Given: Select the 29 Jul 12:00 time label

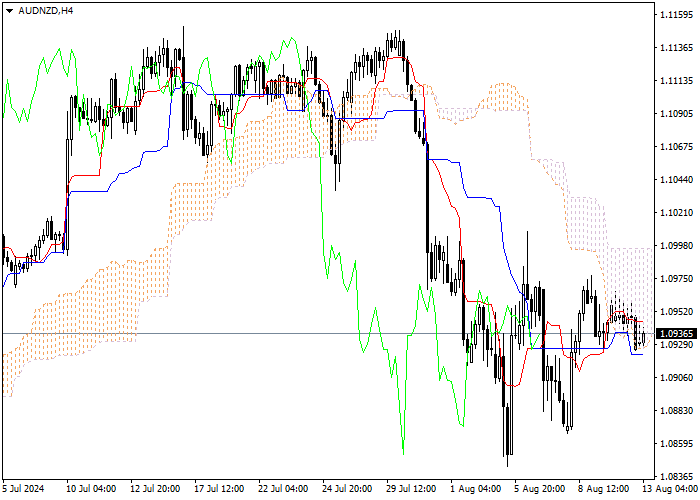Looking at the screenshot, I should (411, 489).
